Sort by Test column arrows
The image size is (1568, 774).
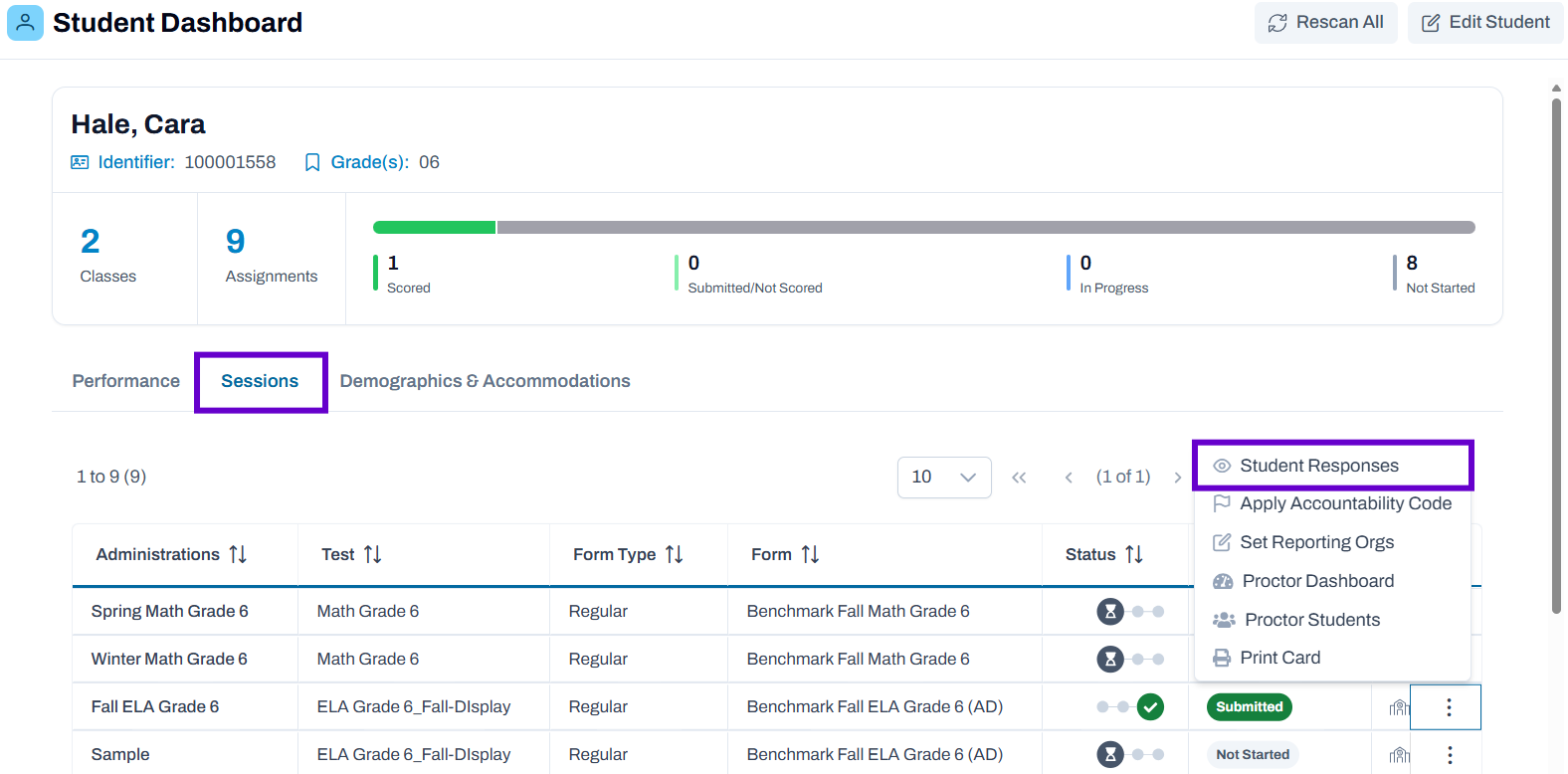click(373, 554)
